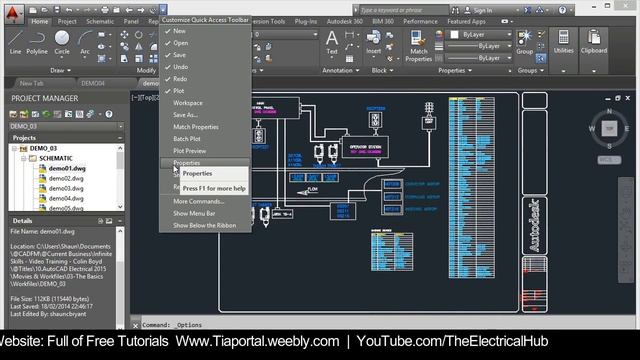
Task: Expand the Groups panel dropdown
Action: (531, 70)
